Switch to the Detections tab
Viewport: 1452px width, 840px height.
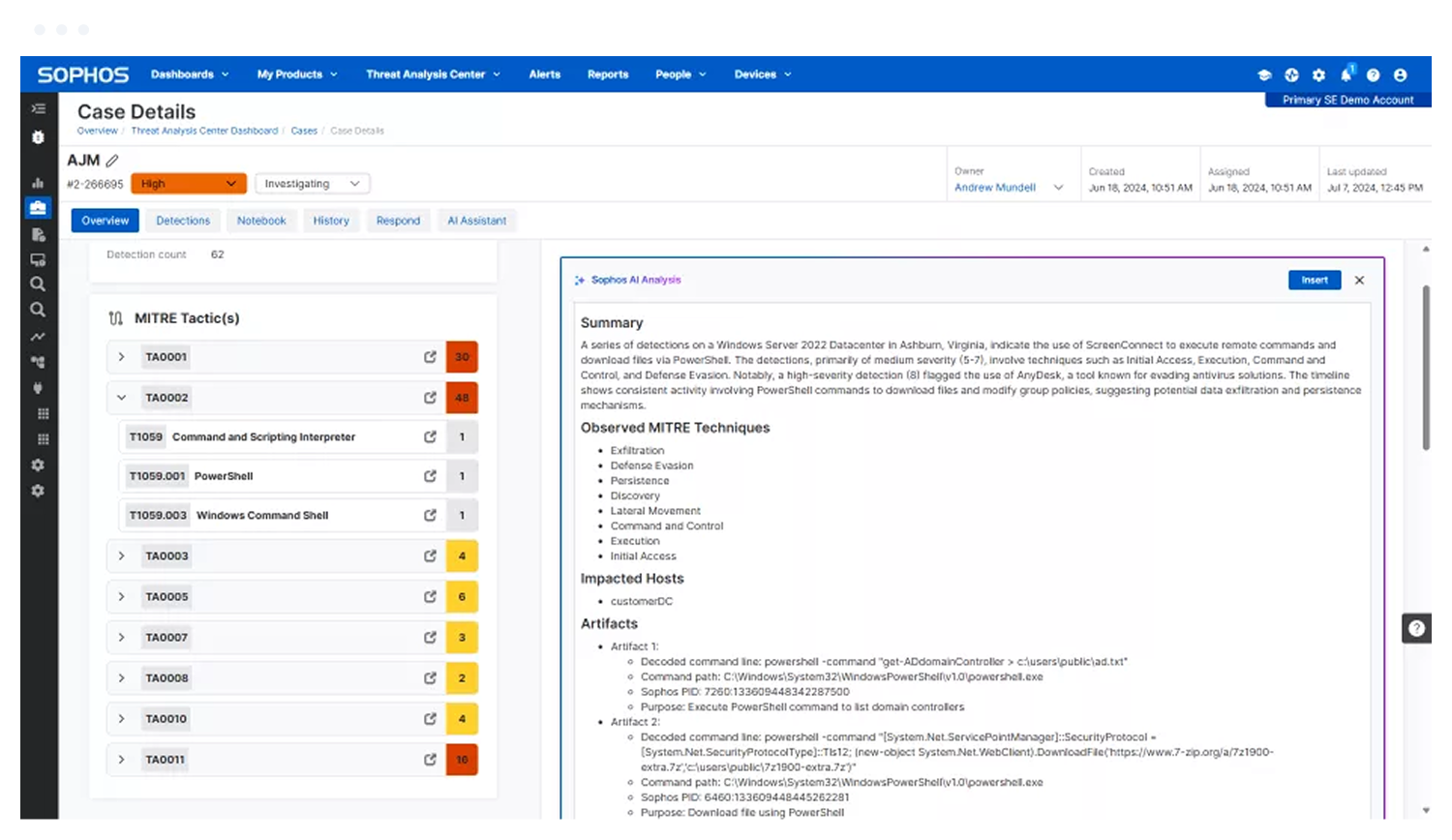pyautogui.click(x=183, y=221)
